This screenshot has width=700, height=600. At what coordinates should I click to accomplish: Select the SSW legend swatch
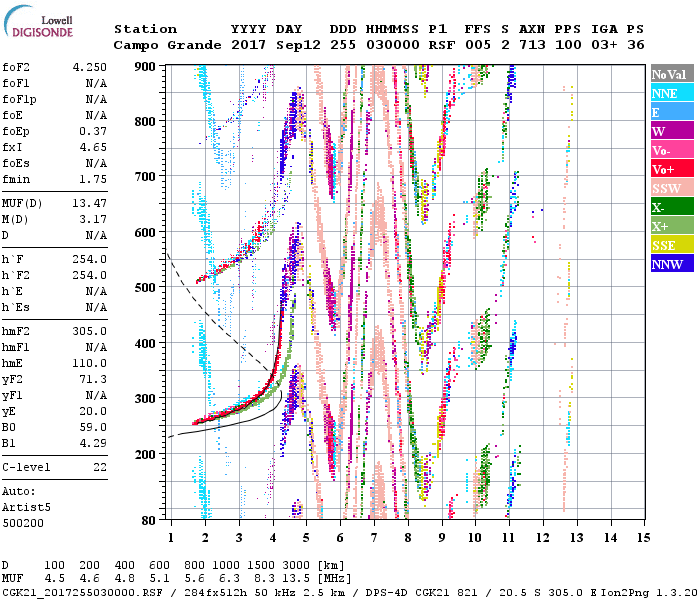[672, 188]
